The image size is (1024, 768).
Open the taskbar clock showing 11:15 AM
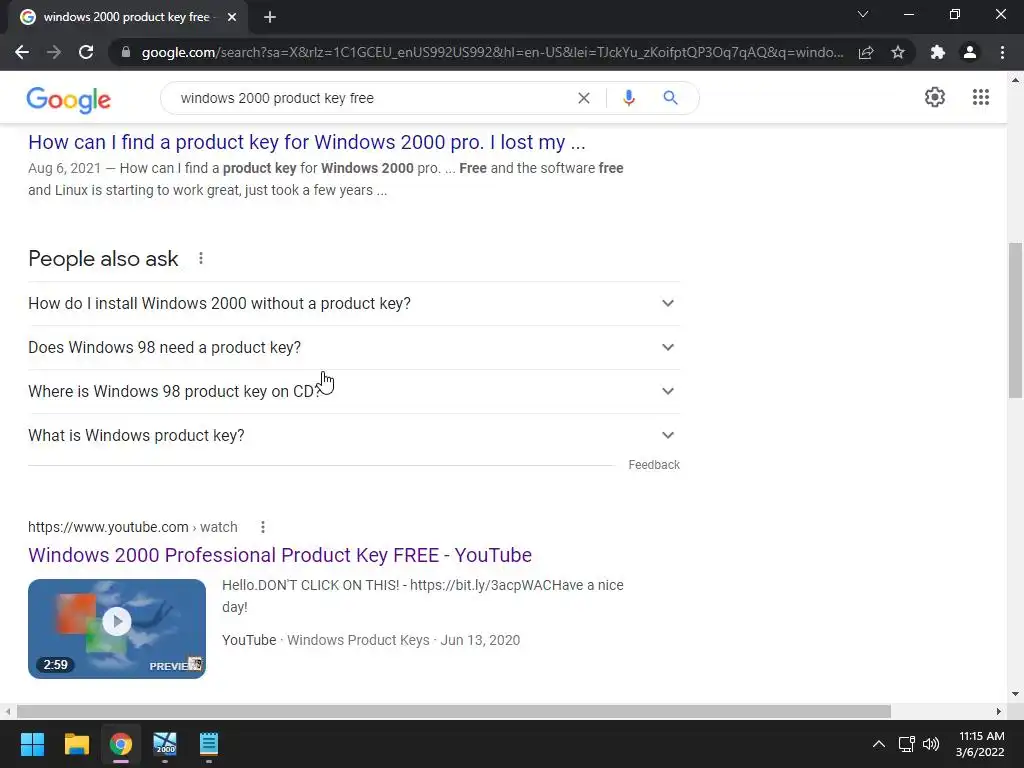(x=980, y=744)
